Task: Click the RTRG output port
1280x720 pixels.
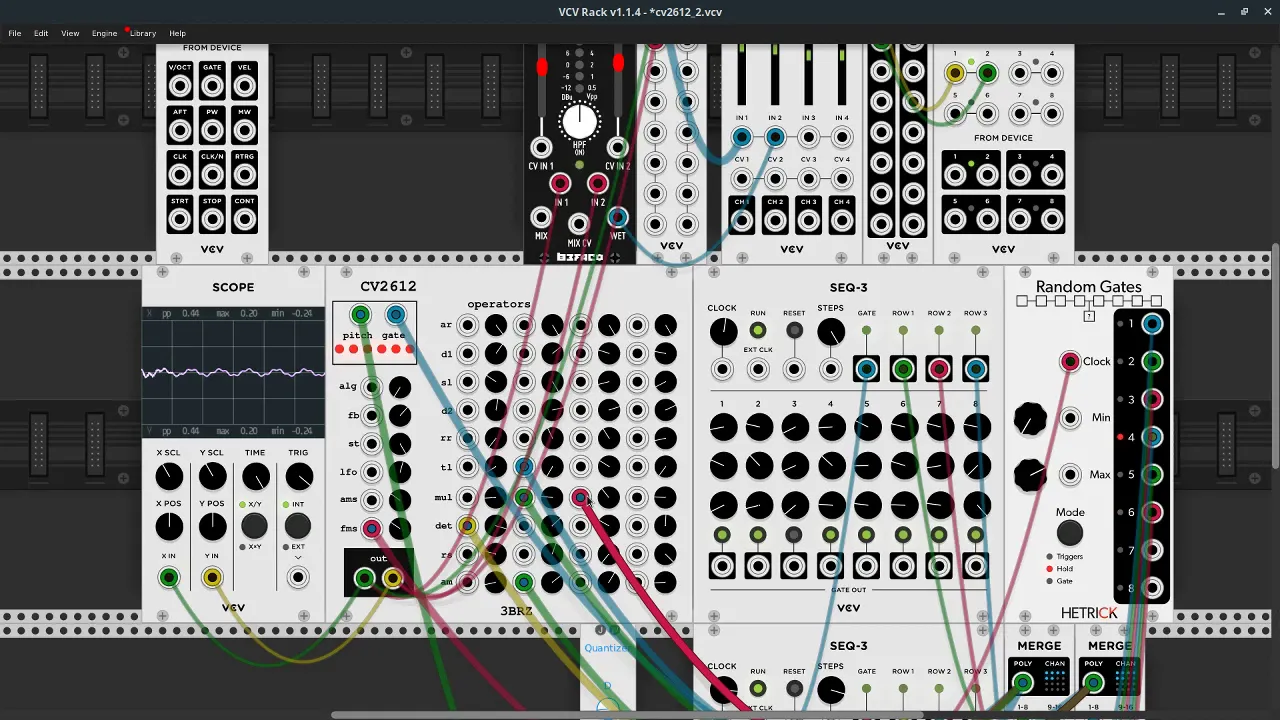Action: tap(245, 175)
